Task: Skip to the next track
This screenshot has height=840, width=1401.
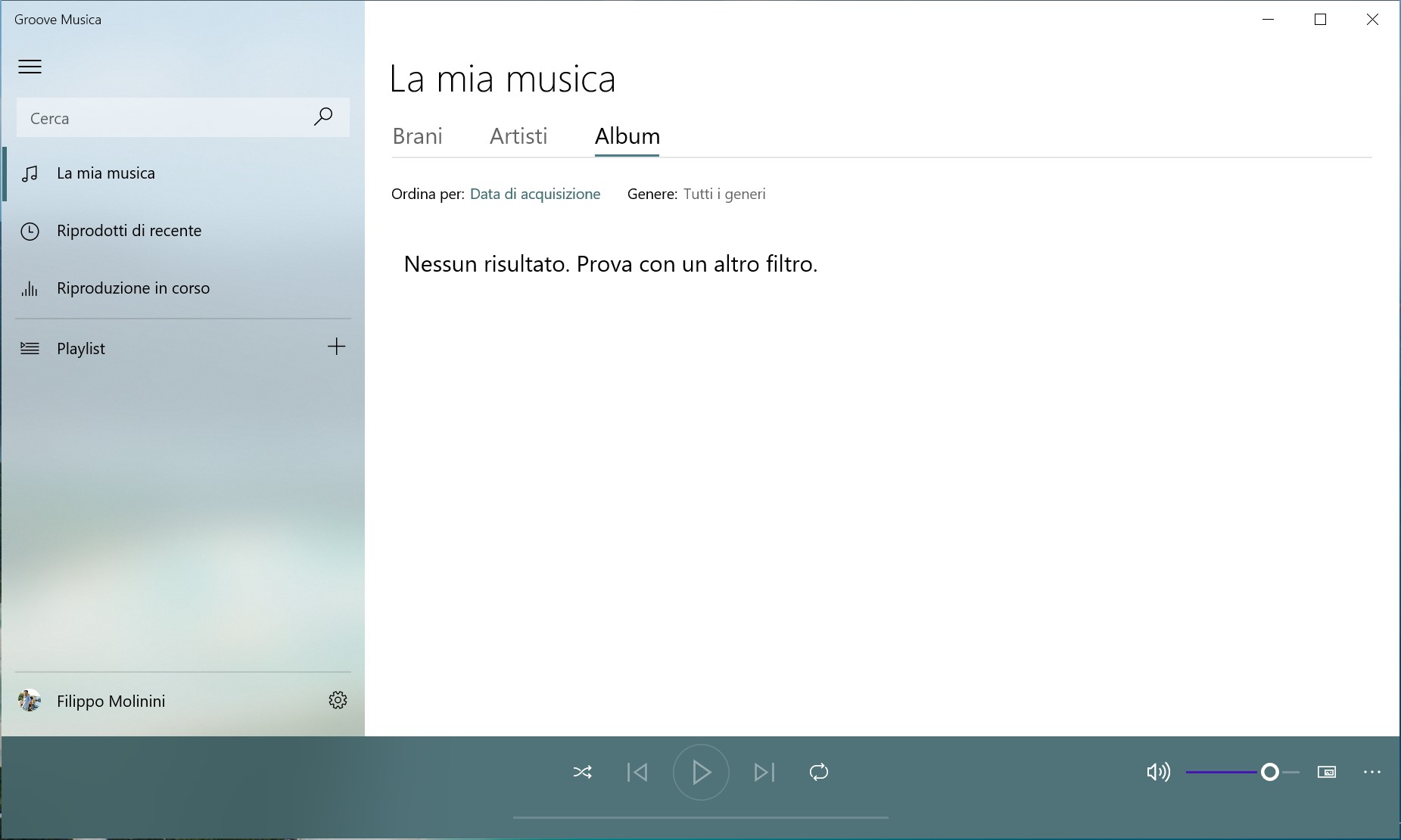Action: [x=764, y=772]
